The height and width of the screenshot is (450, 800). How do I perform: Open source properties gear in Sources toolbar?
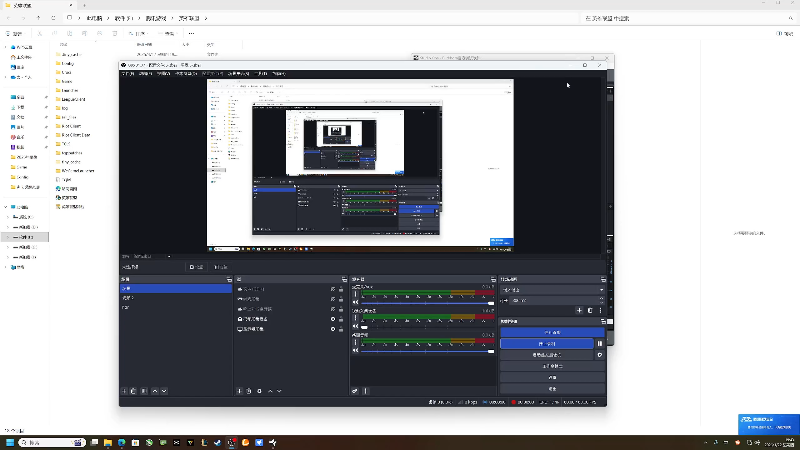click(259, 391)
